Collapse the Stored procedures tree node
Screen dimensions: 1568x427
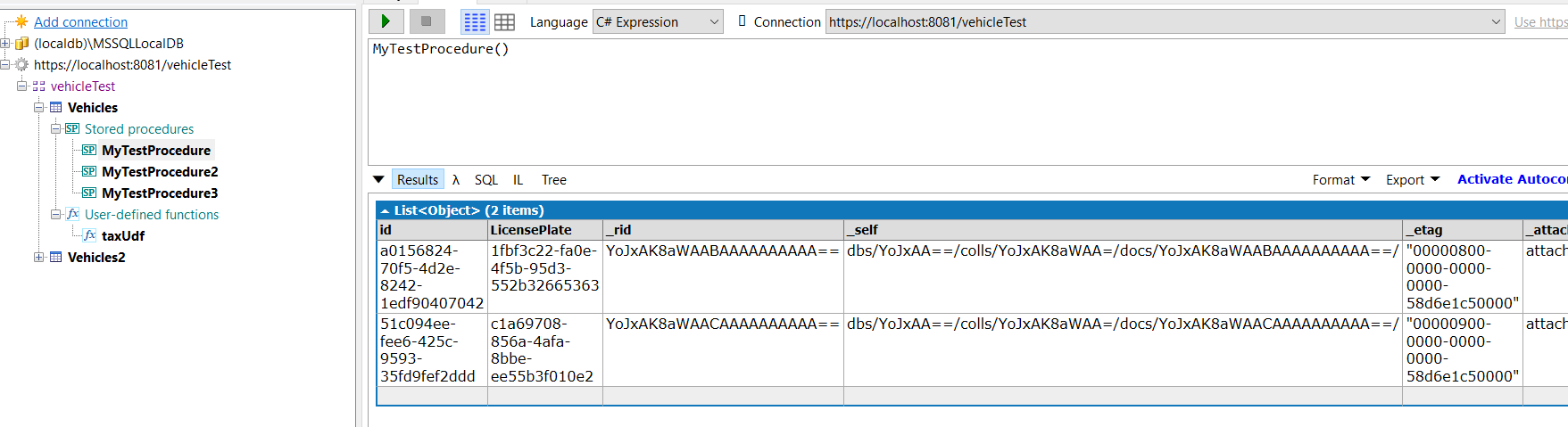pyautogui.click(x=55, y=128)
